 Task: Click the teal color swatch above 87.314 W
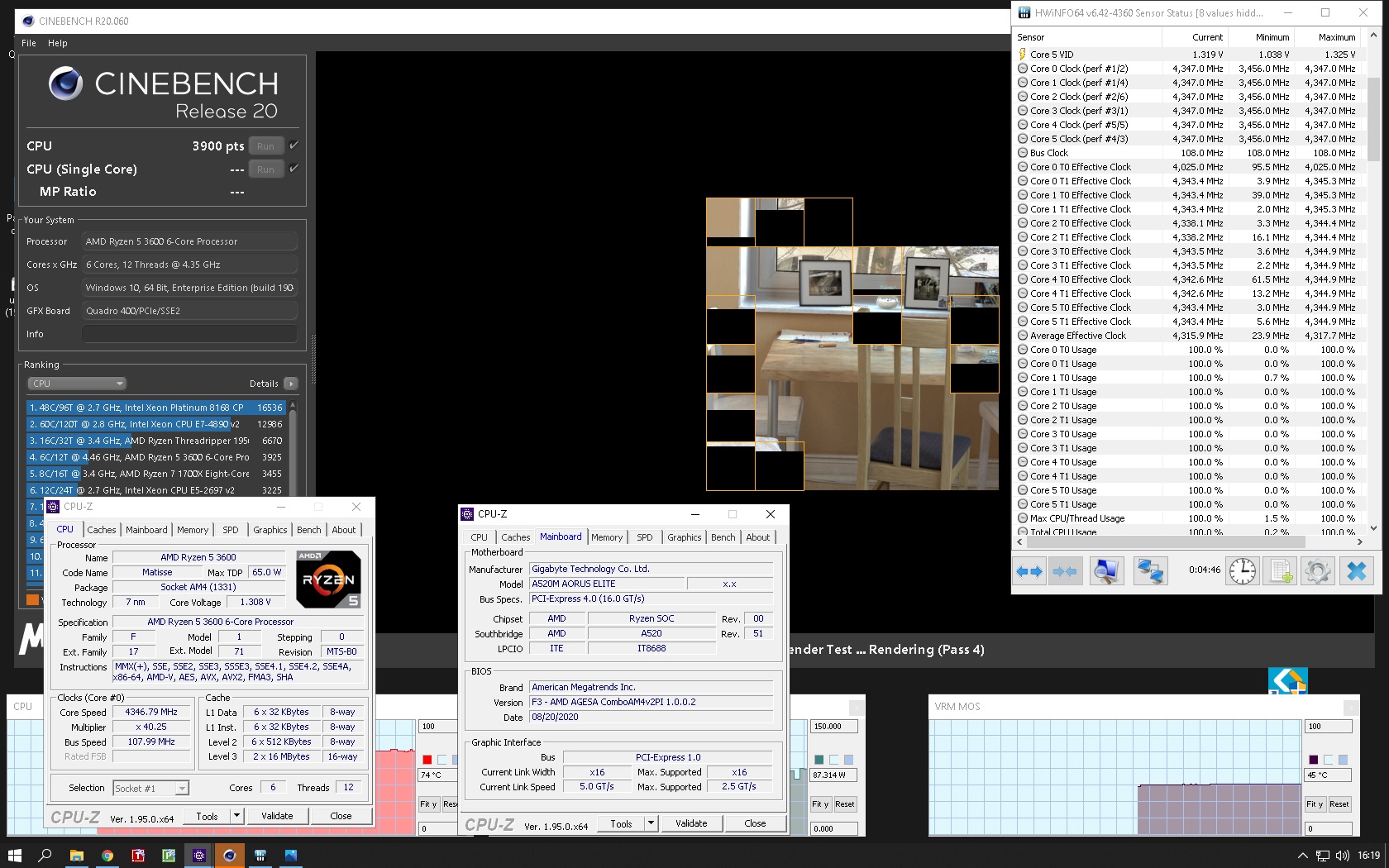[819, 760]
